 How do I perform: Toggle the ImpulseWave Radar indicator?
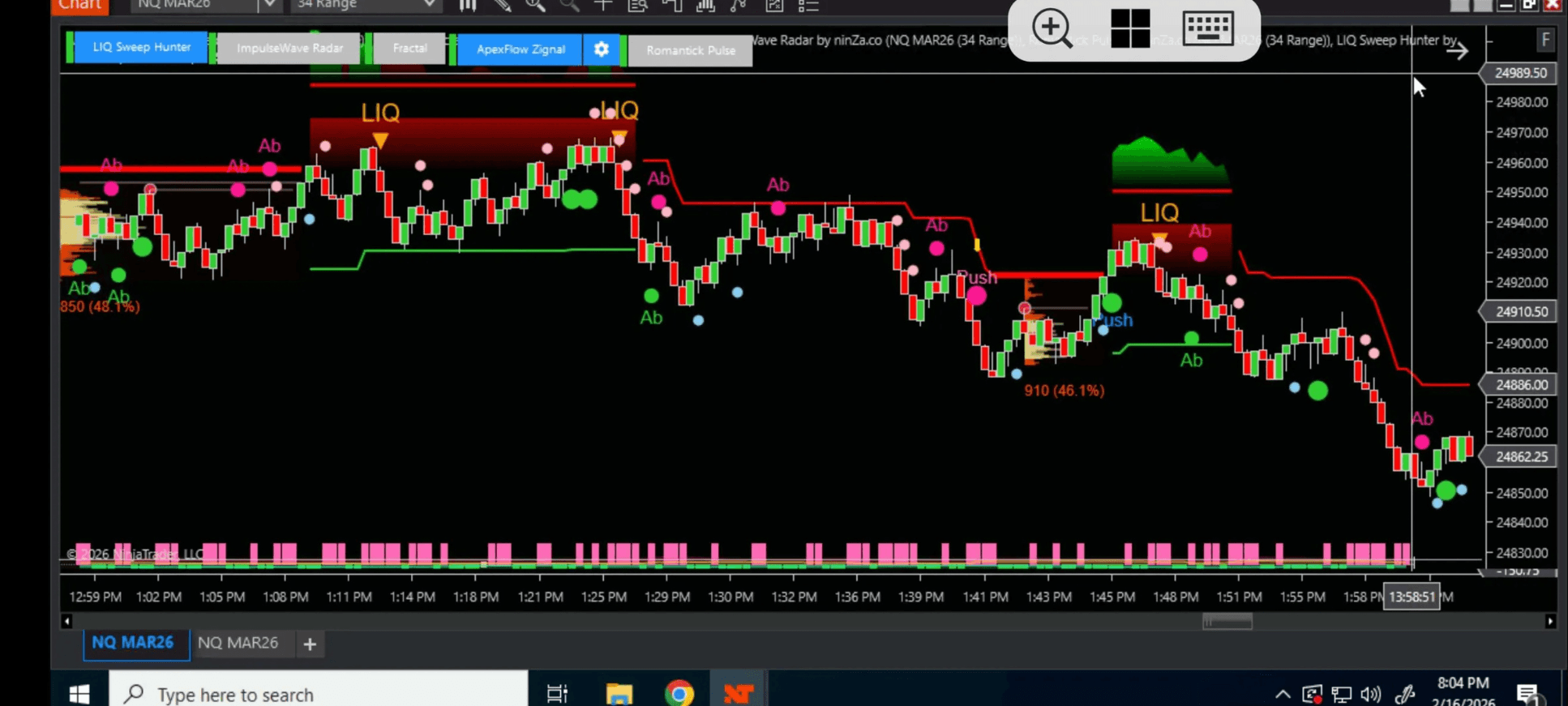coord(289,48)
